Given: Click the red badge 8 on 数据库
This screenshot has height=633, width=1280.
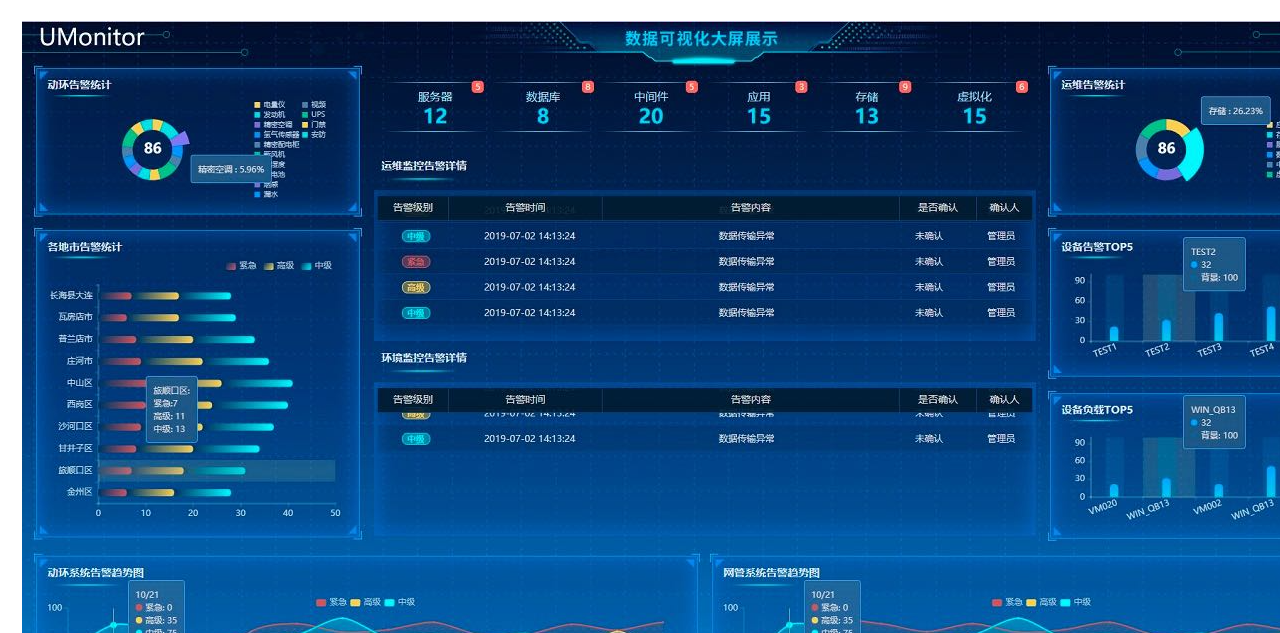Looking at the screenshot, I should 588,87.
